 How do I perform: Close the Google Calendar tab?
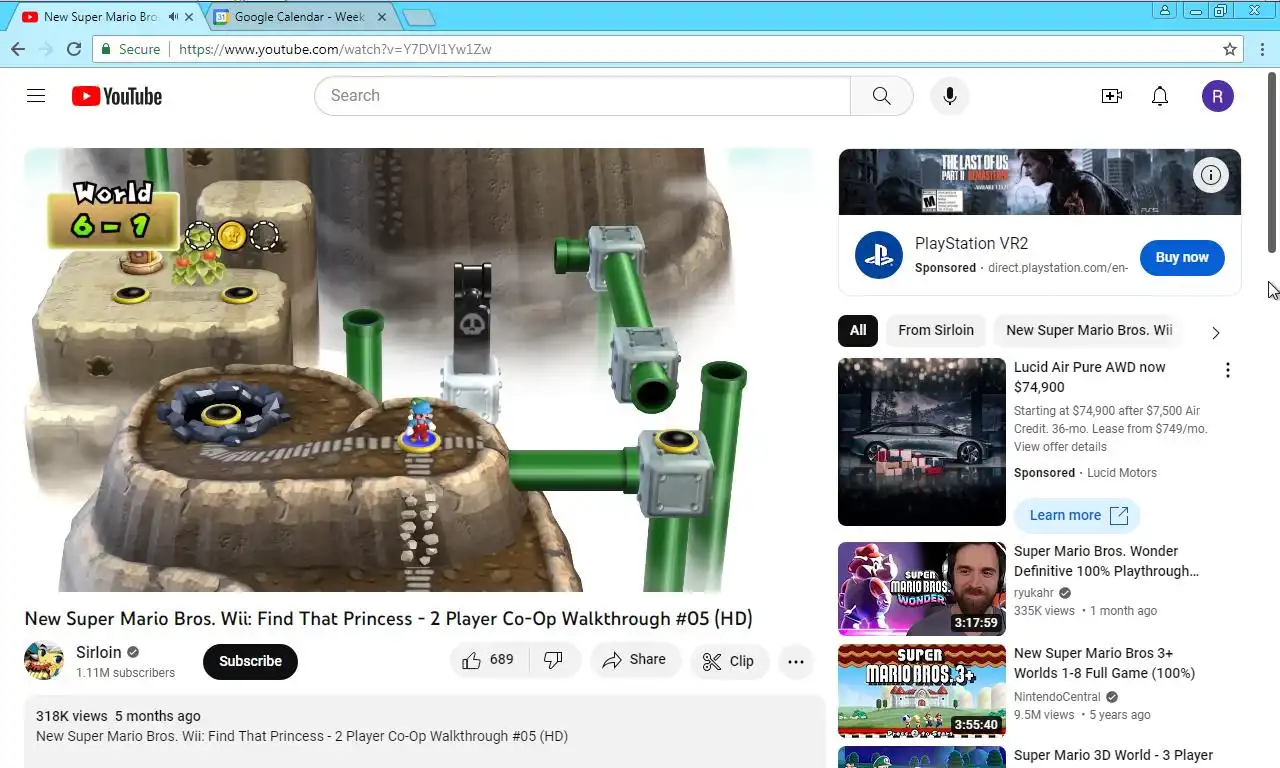tap(382, 17)
